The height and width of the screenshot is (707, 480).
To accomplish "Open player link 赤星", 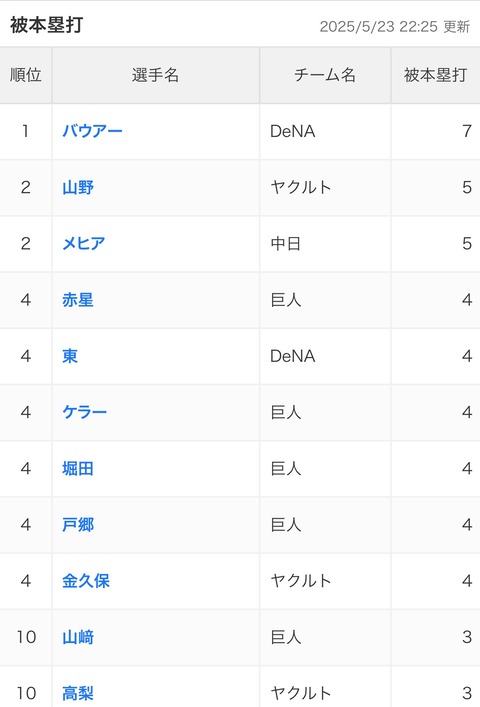I will click(x=78, y=300).
